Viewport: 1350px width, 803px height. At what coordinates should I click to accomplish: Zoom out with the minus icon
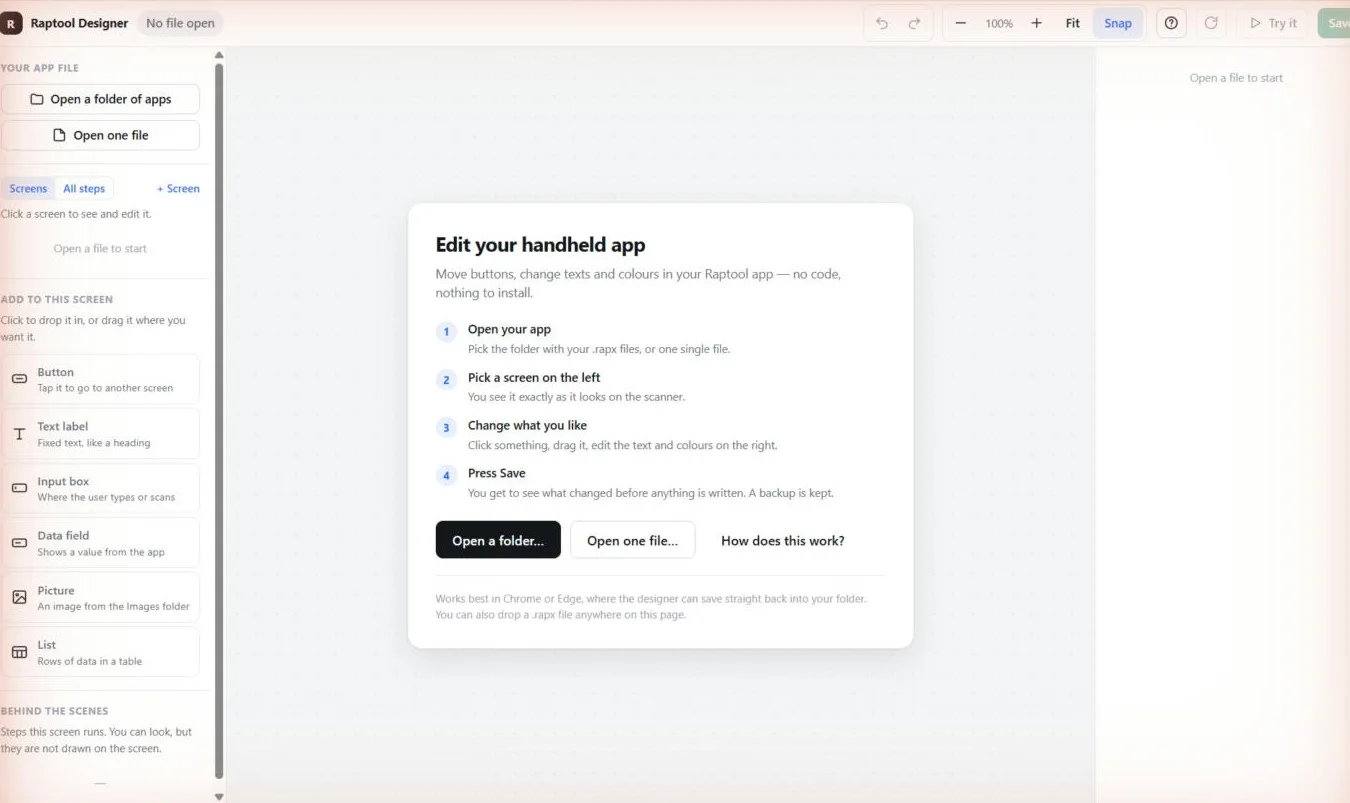point(961,23)
